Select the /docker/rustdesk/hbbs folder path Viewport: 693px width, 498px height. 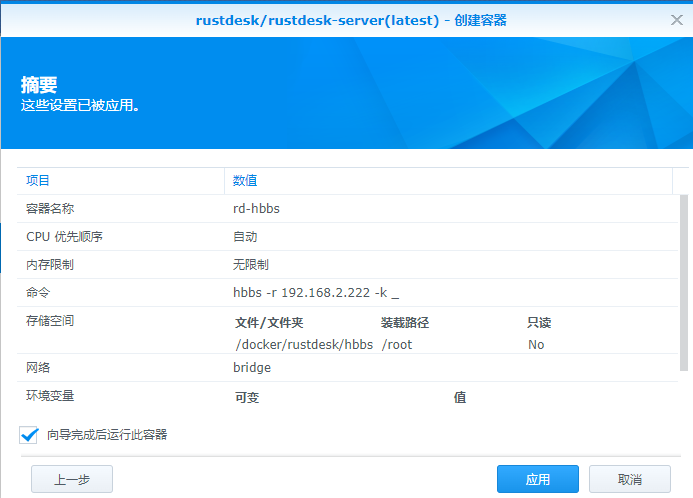(x=304, y=345)
